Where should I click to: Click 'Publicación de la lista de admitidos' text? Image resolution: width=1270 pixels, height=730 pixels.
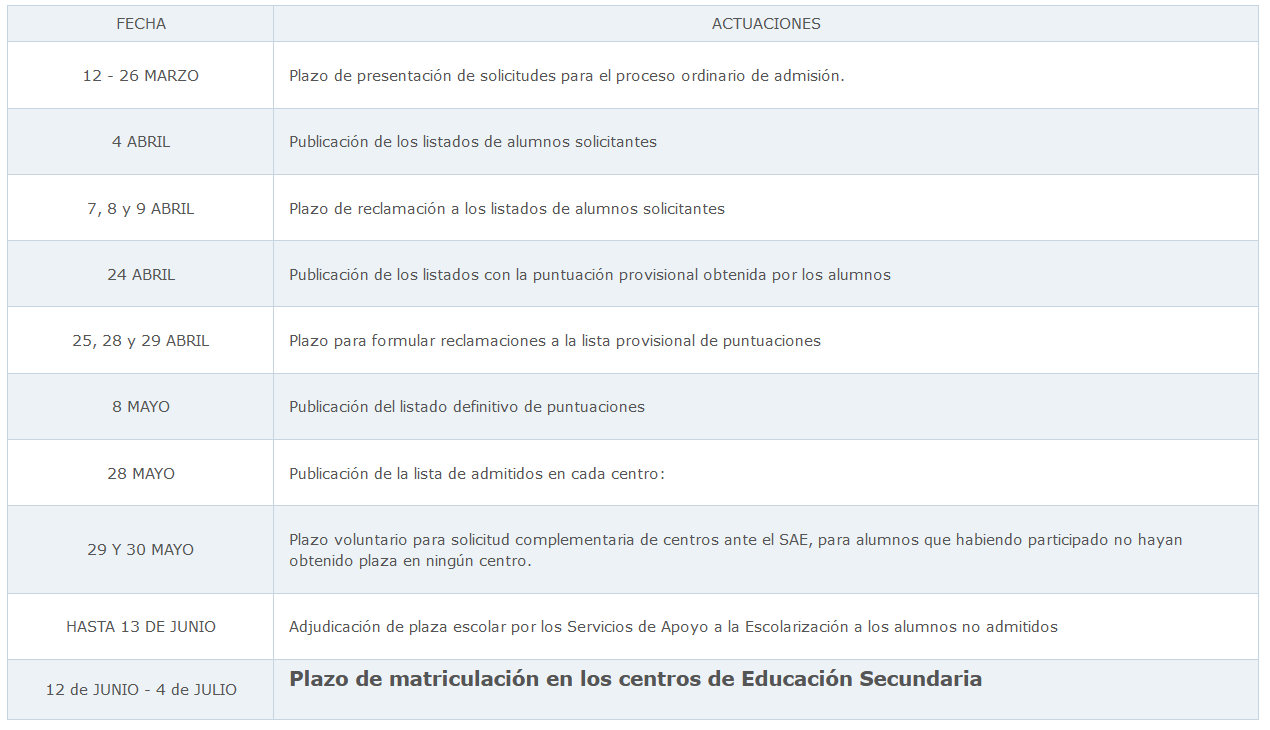pyautogui.click(x=477, y=474)
